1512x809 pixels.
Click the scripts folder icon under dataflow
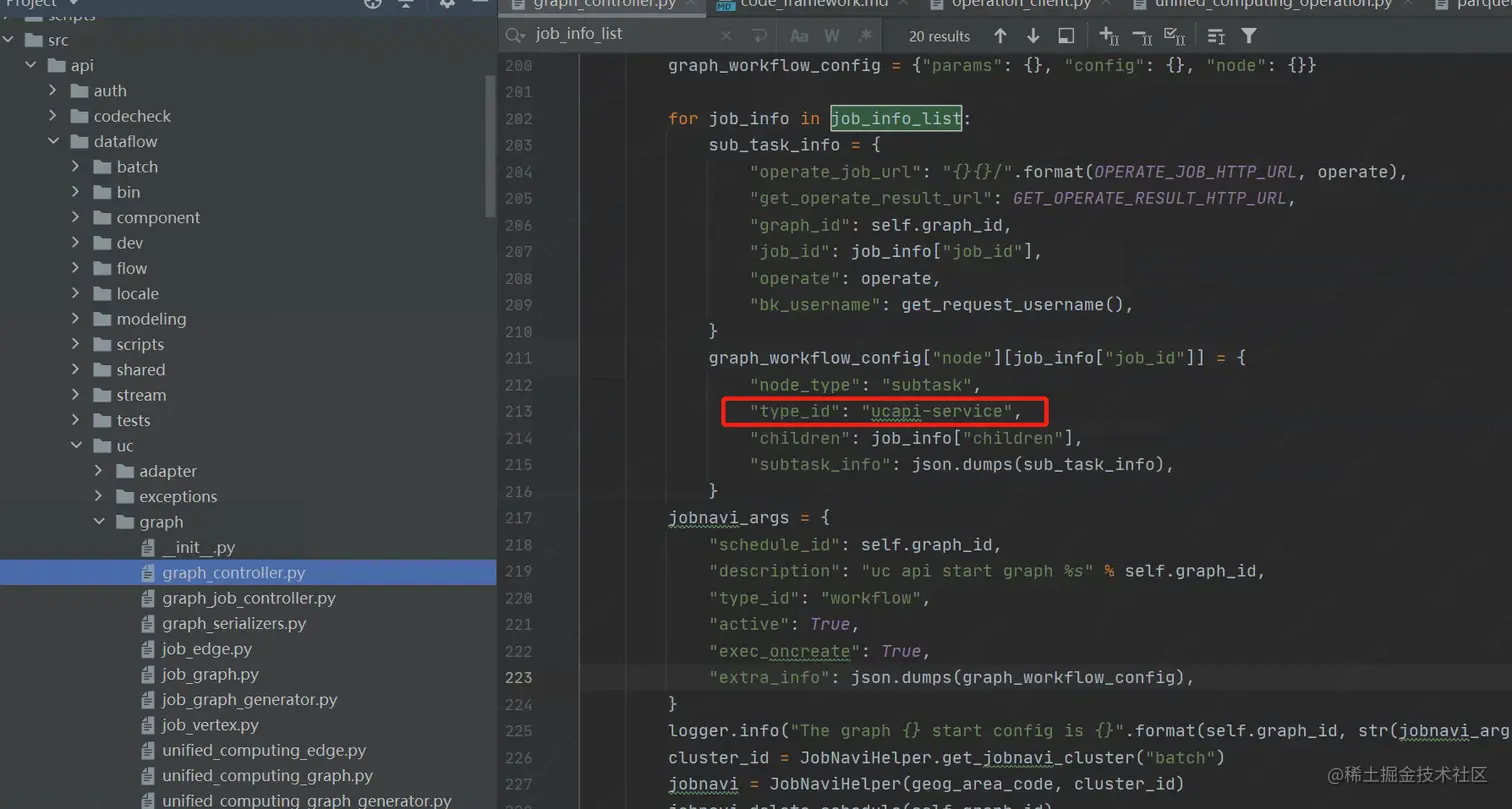(101, 344)
